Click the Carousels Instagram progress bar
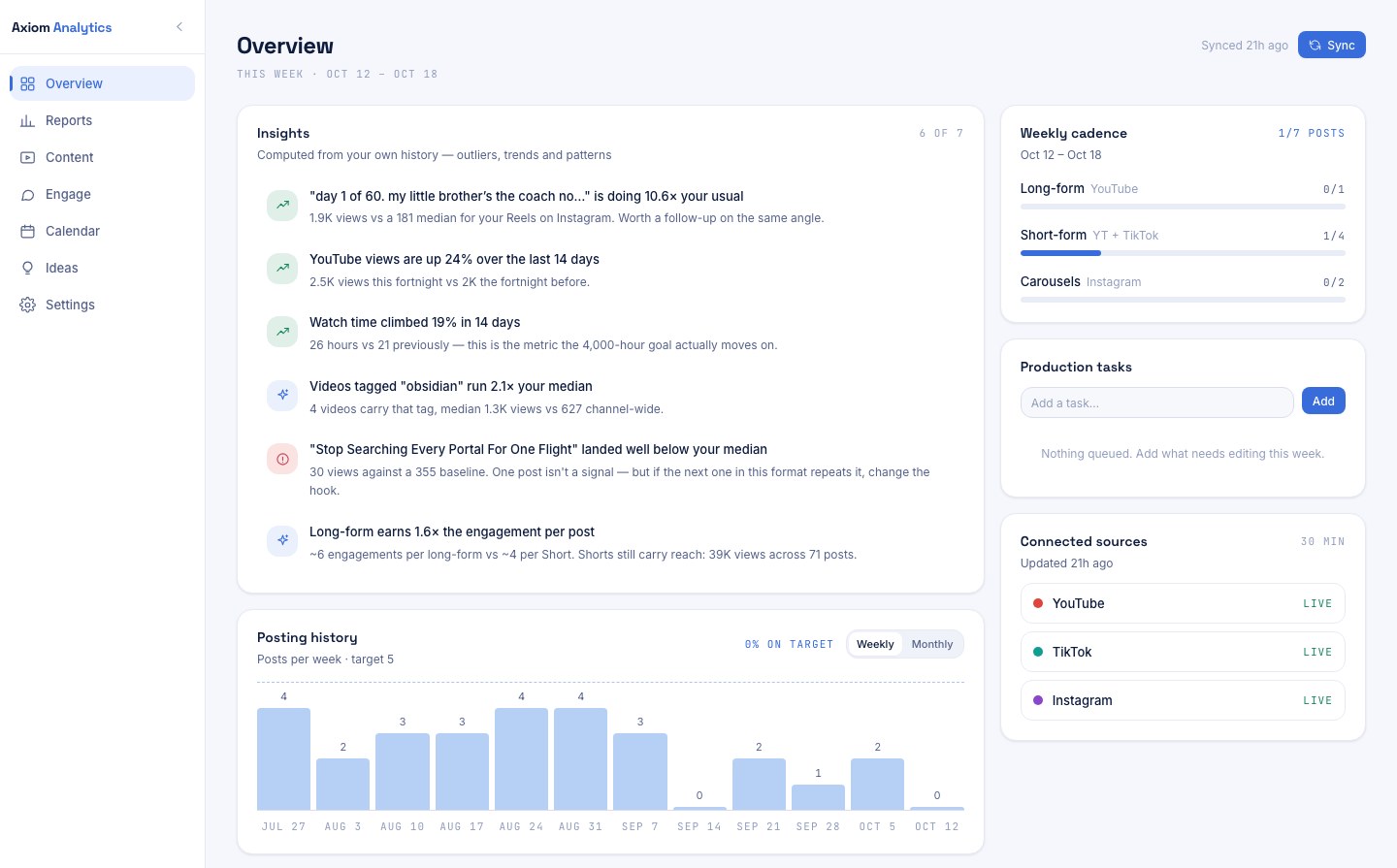The height and width of the screenshot is (868, 1397). click(1183, 300)
